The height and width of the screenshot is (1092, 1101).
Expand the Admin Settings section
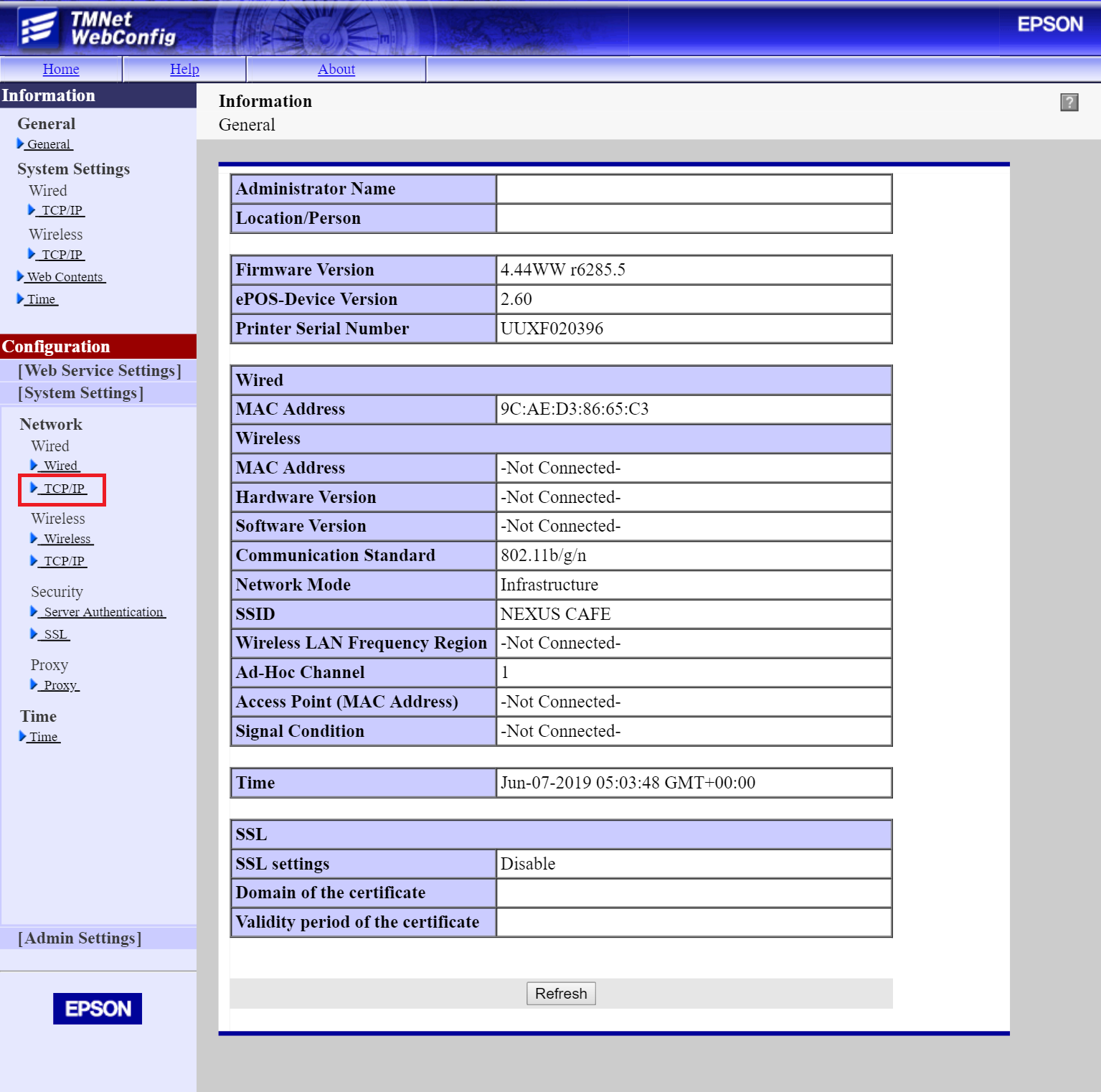(x=80, y=938)
